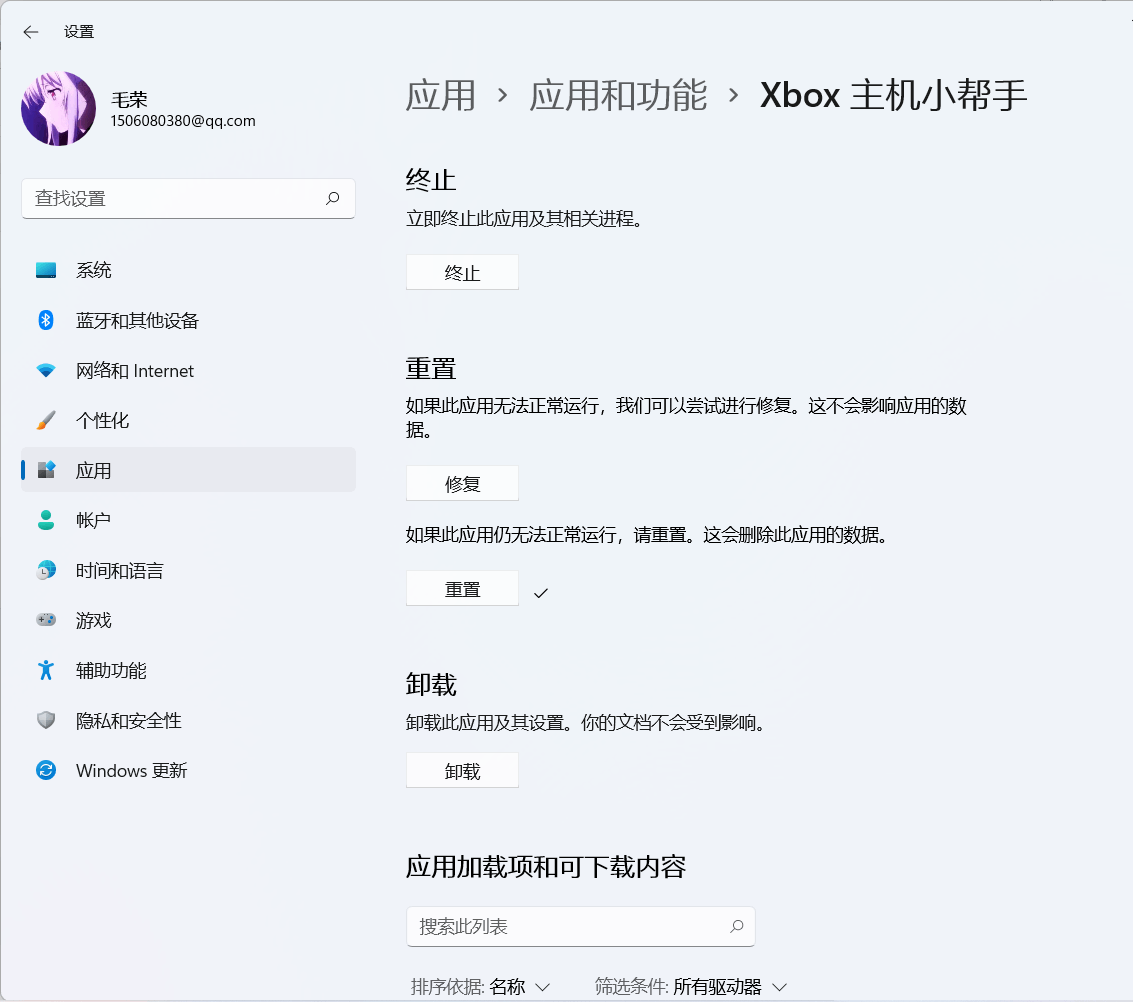Image resolution: width=1133 pixels, height=1002 pixels.
Task: Open the 排序依据: 名称 dropdown
Action: click(481, 987)
